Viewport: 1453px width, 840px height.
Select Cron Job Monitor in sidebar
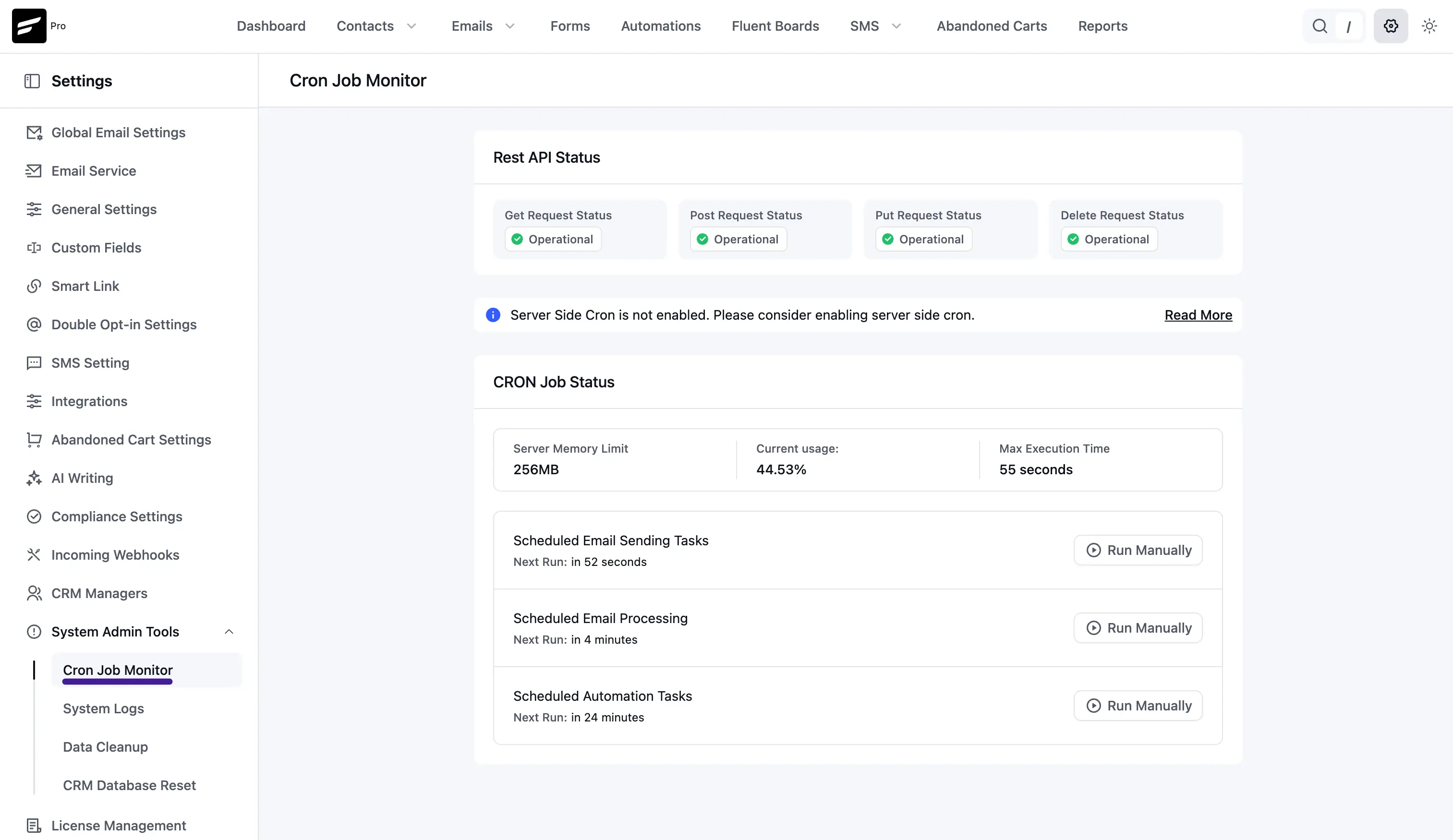coord(146,670)
